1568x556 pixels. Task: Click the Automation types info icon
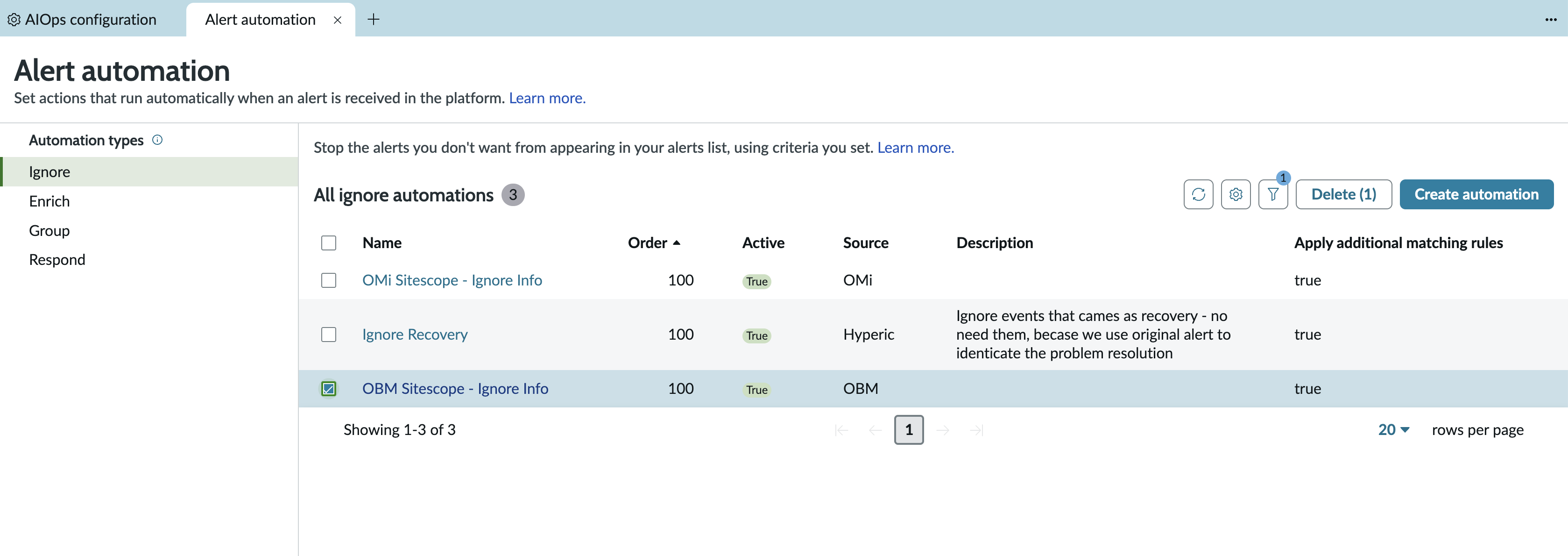pyautogui.click(x=157, y=140)
